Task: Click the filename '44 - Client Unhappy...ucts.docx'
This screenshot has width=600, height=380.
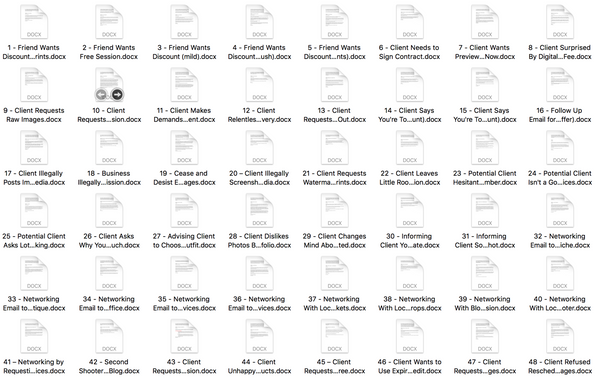Action: click(259, 366)
